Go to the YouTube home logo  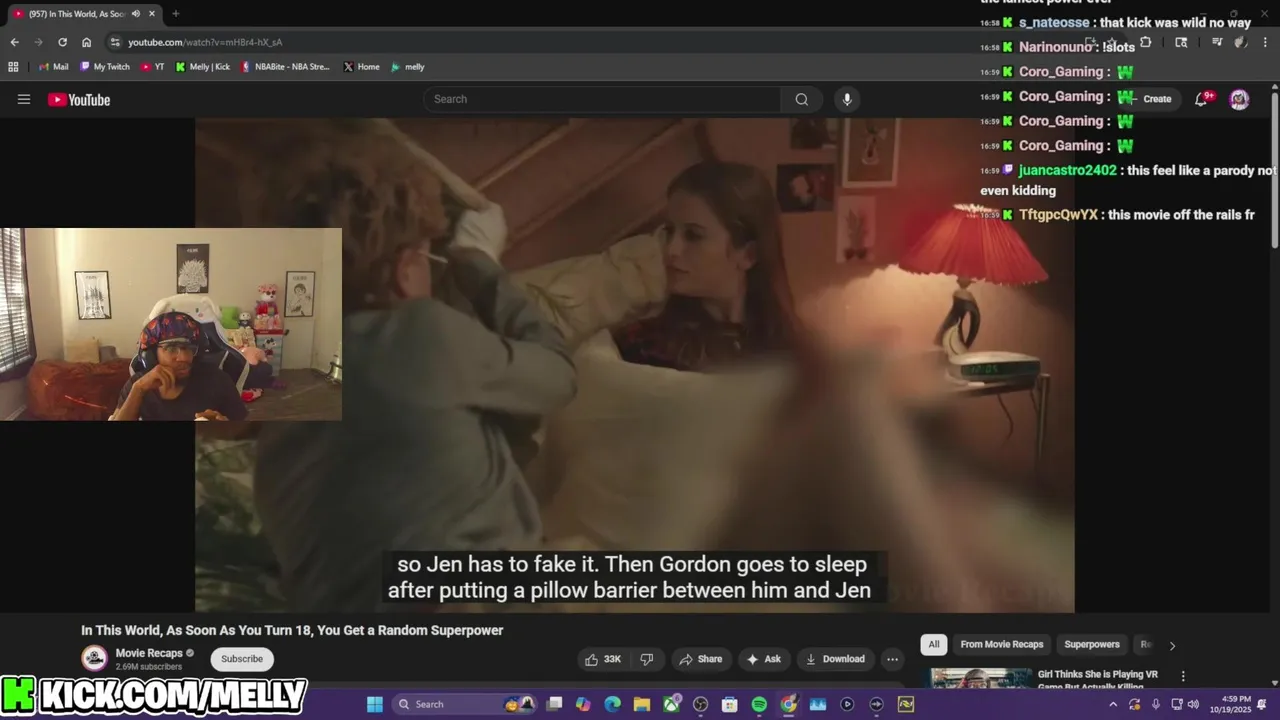[x=79, y=99]
